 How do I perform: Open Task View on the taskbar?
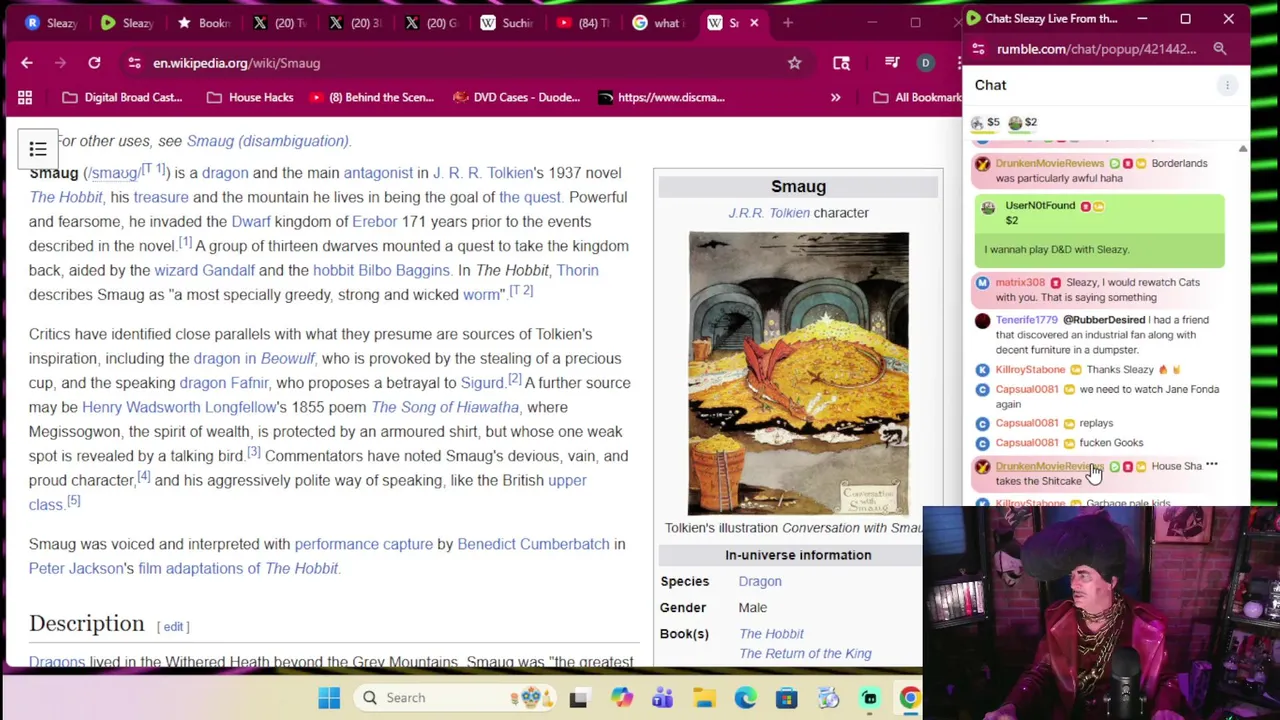[x=578, y=698]
